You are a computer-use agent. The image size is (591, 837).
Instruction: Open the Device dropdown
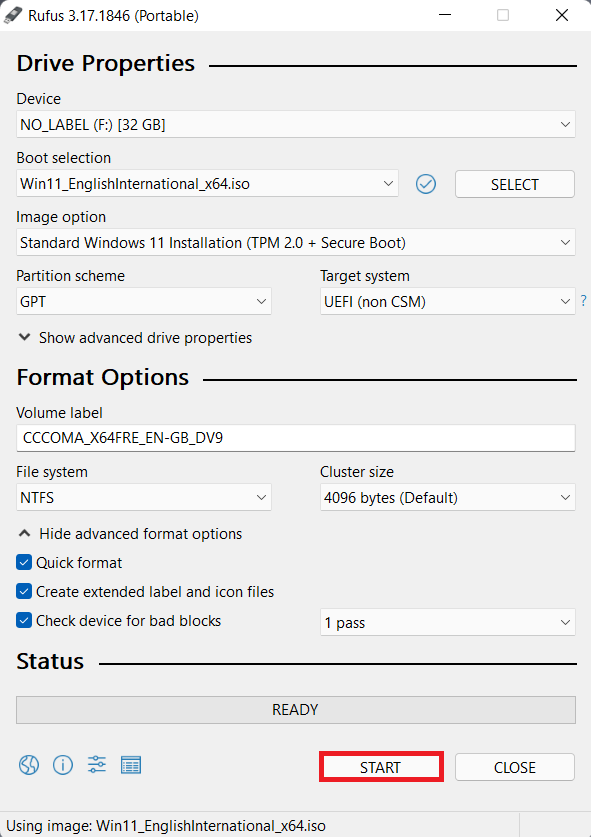(296, 124)
